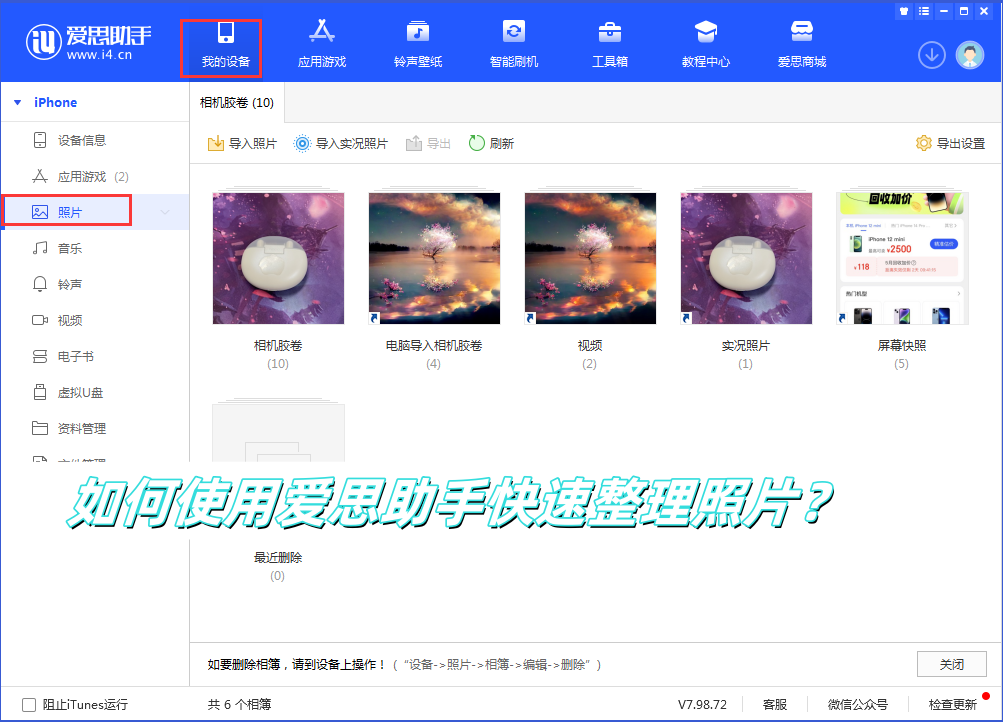The image size is (1003, 722).
Task: Select 应用游戏 (2) in the sidebar
Action: coord(95,177)
